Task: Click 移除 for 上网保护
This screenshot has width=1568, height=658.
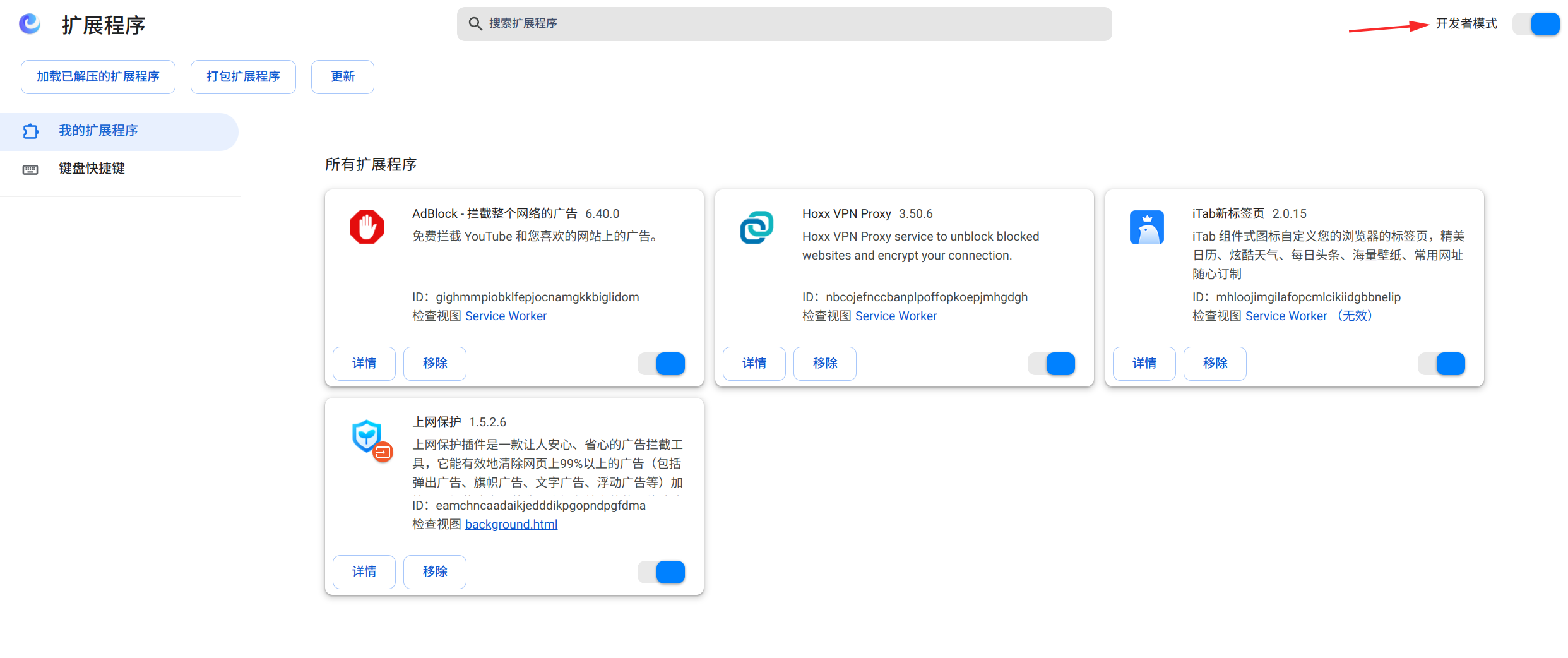Action: pos(435,572)
